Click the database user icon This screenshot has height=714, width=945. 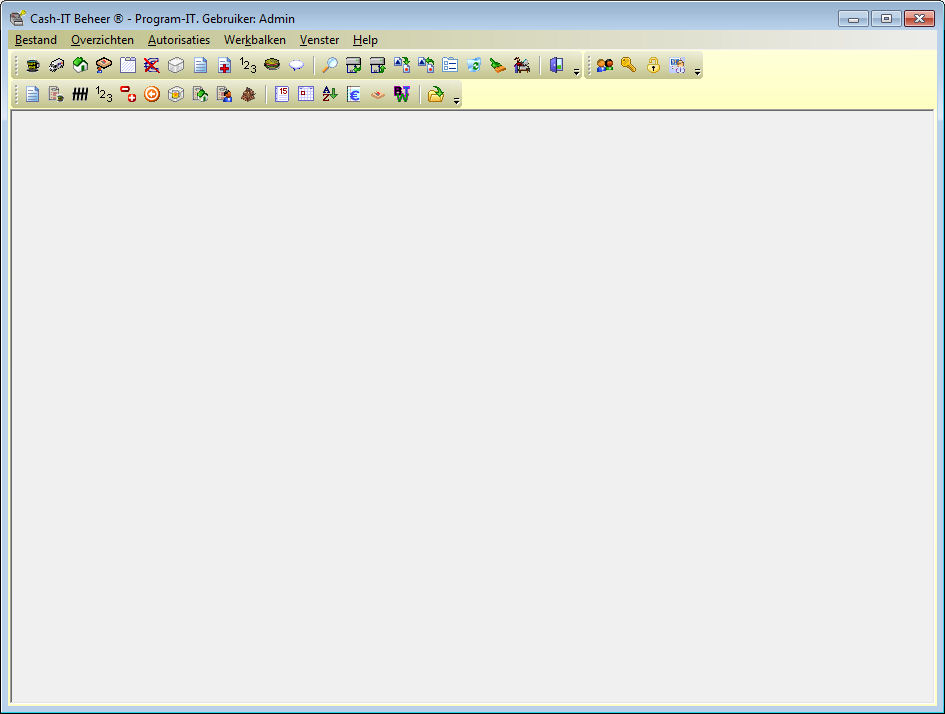click(x=677, y=65)
